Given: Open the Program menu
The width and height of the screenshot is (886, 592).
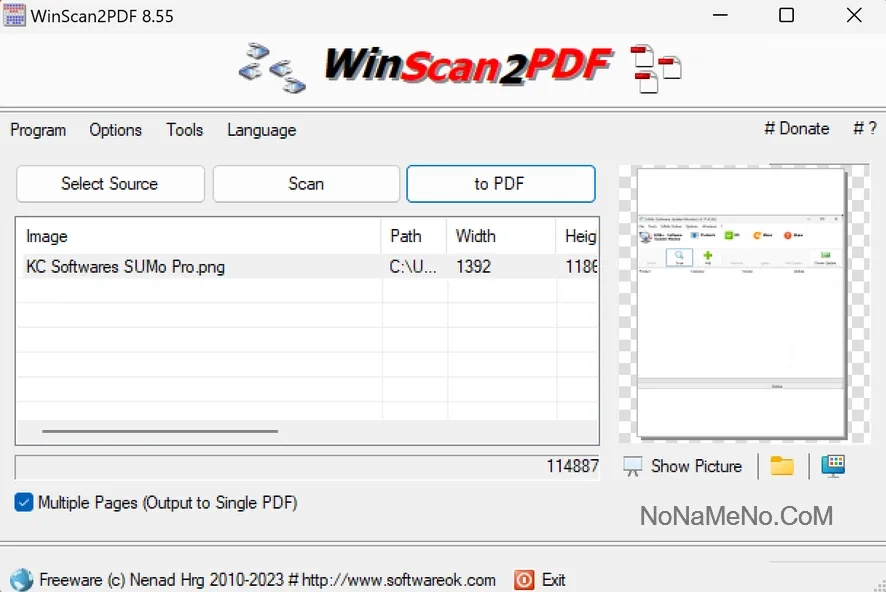Looking at the screenshot, I should [38, 130].
